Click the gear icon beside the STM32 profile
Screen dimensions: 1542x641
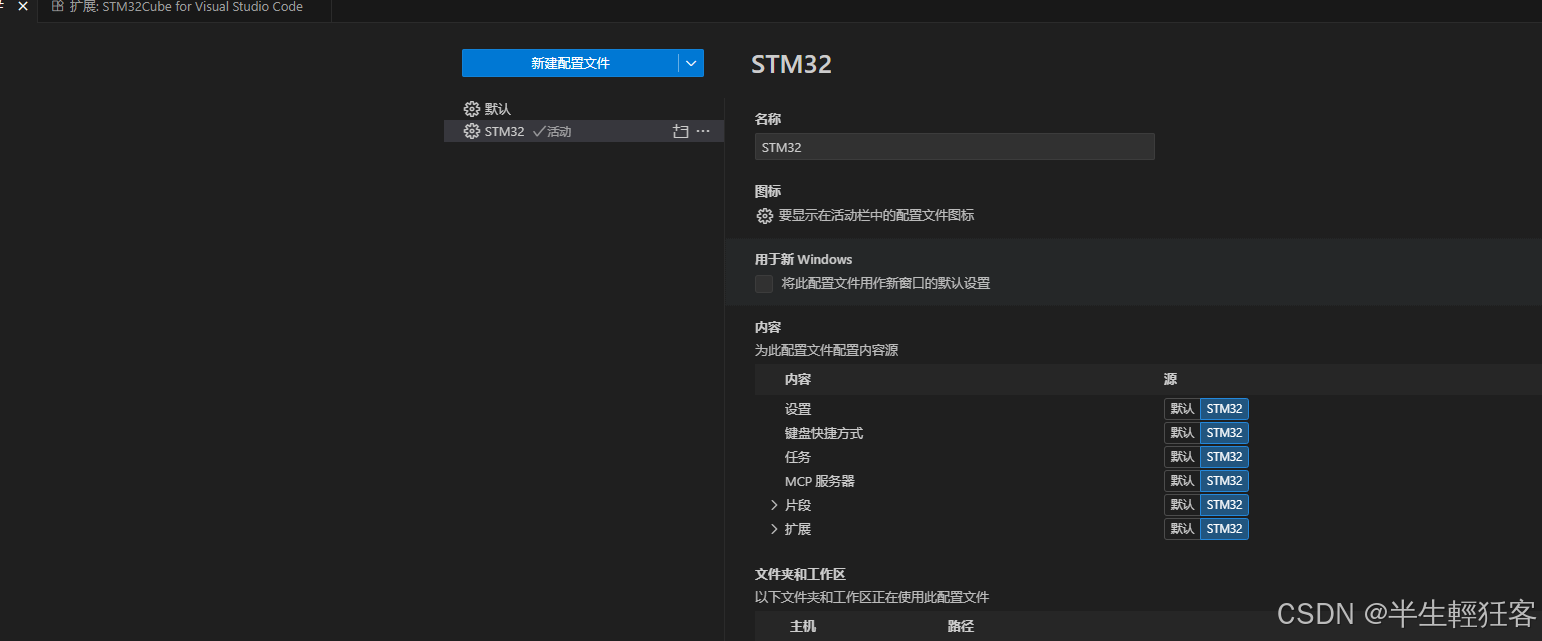pyautogui.click(x=471, y=131)
